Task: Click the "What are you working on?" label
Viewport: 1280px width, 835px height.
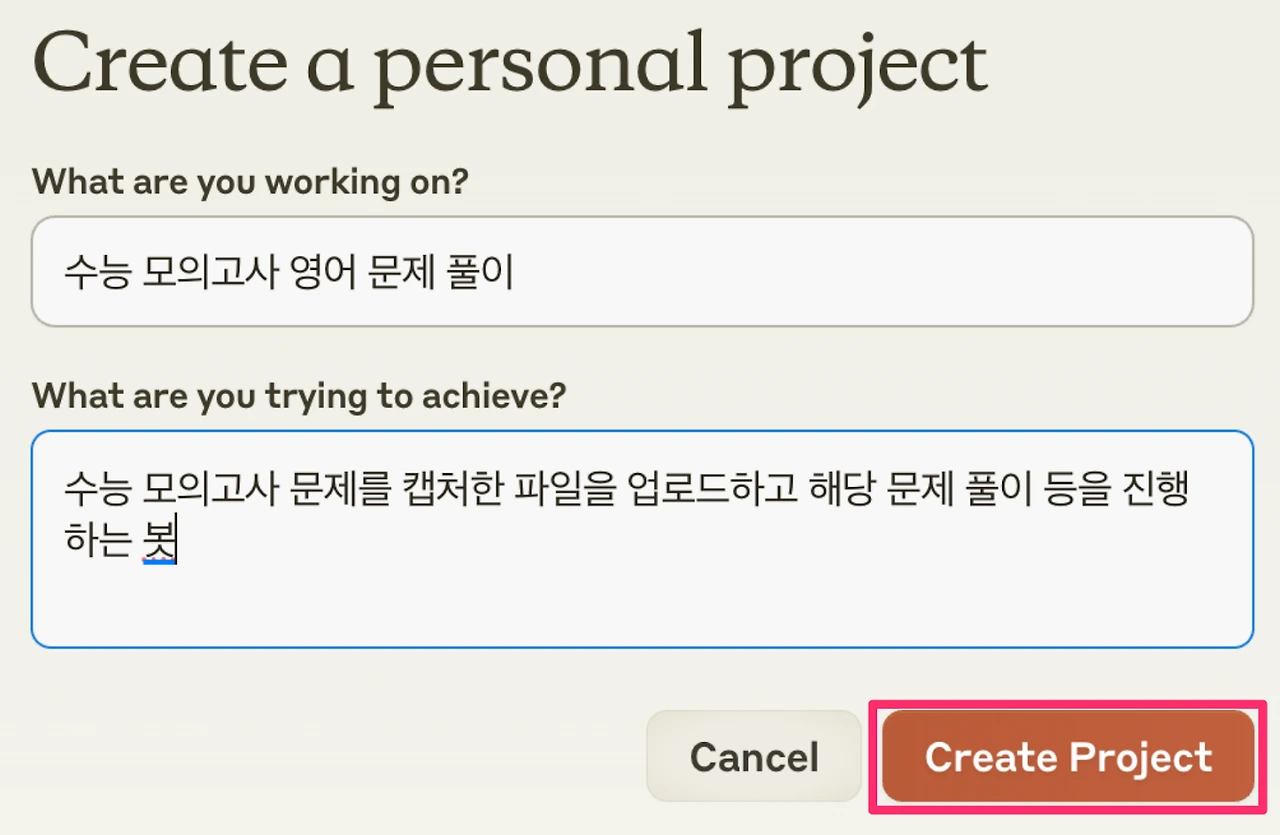Action: click(x=250, y=181)
